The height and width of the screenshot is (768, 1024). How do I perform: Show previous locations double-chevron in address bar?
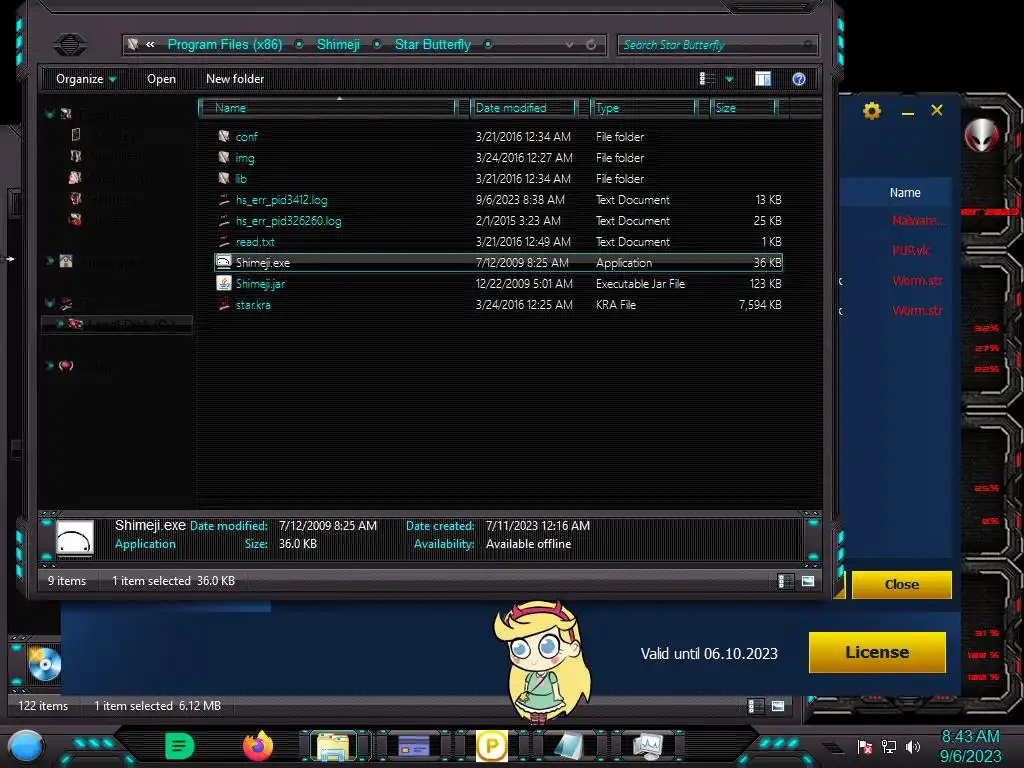[150, 44]
